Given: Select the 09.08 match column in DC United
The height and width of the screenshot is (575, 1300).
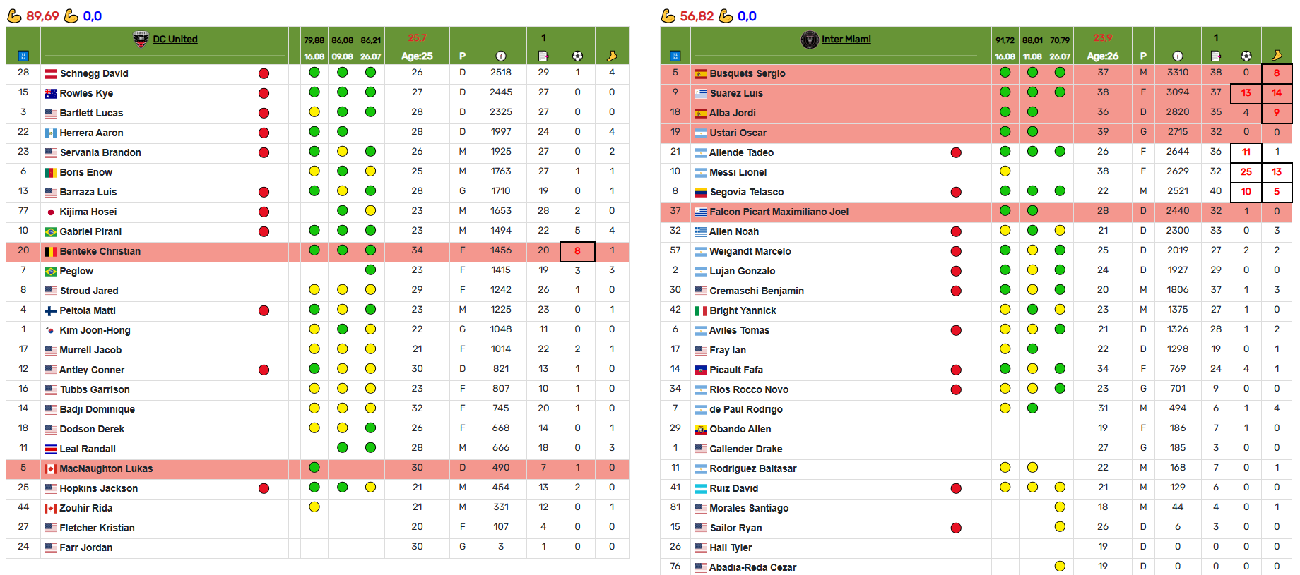Looking at the screenshot, I should click(x=342, y=57).
